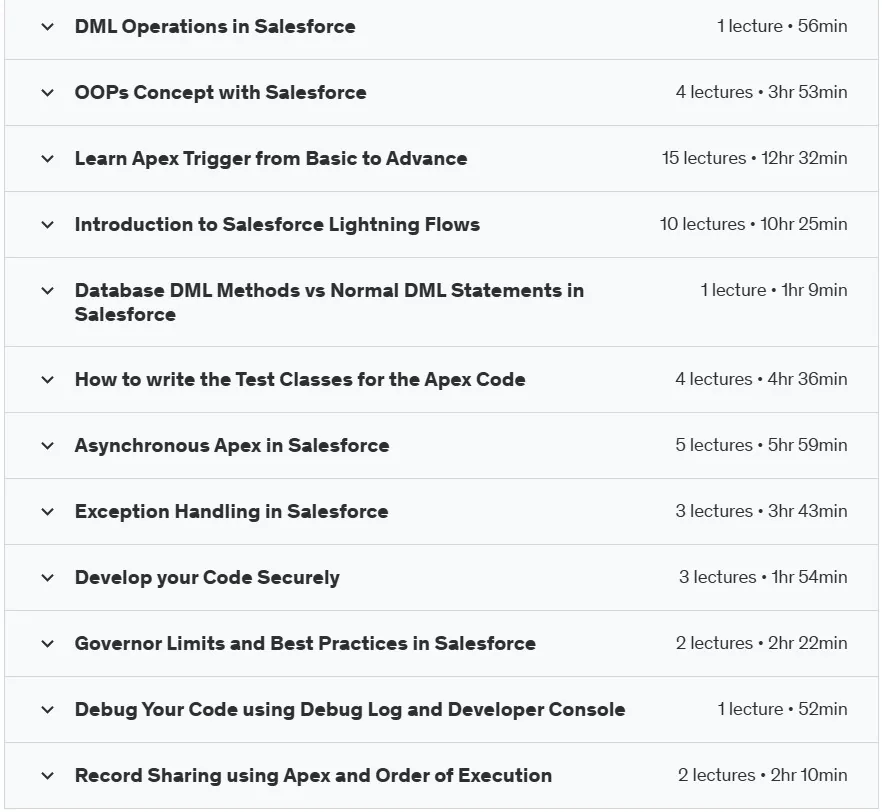Viewport: 882px width, 812px height.
Task: Expand the Debug Your Code section chevron
Action: pos(48,710)
